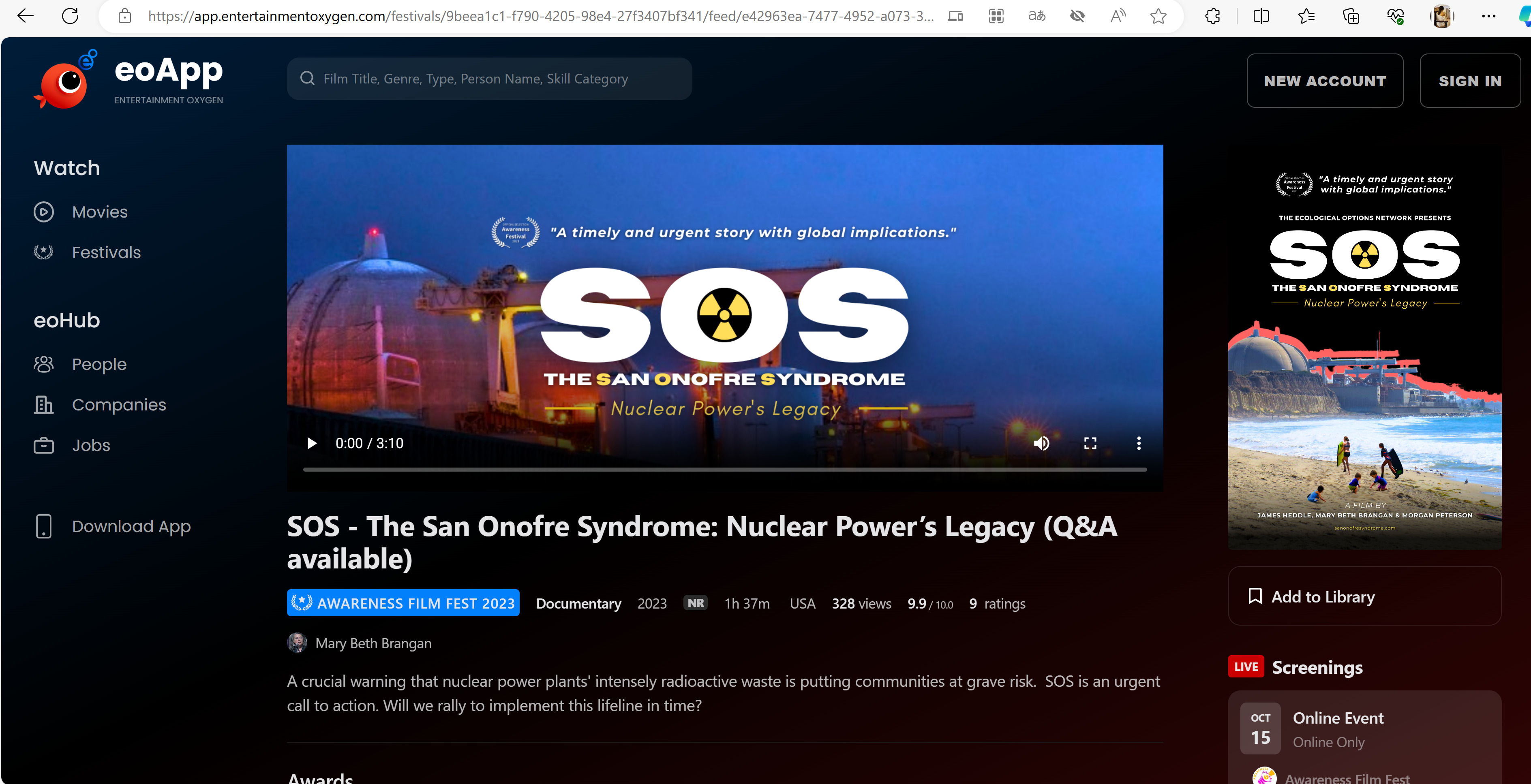Focus the film search input field

point(489,79)
